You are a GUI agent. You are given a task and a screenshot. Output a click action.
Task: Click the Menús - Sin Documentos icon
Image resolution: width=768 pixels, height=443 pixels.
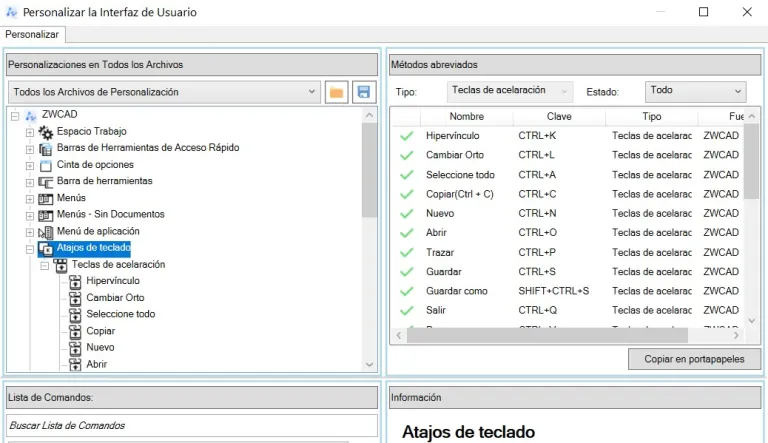(46, 215)
